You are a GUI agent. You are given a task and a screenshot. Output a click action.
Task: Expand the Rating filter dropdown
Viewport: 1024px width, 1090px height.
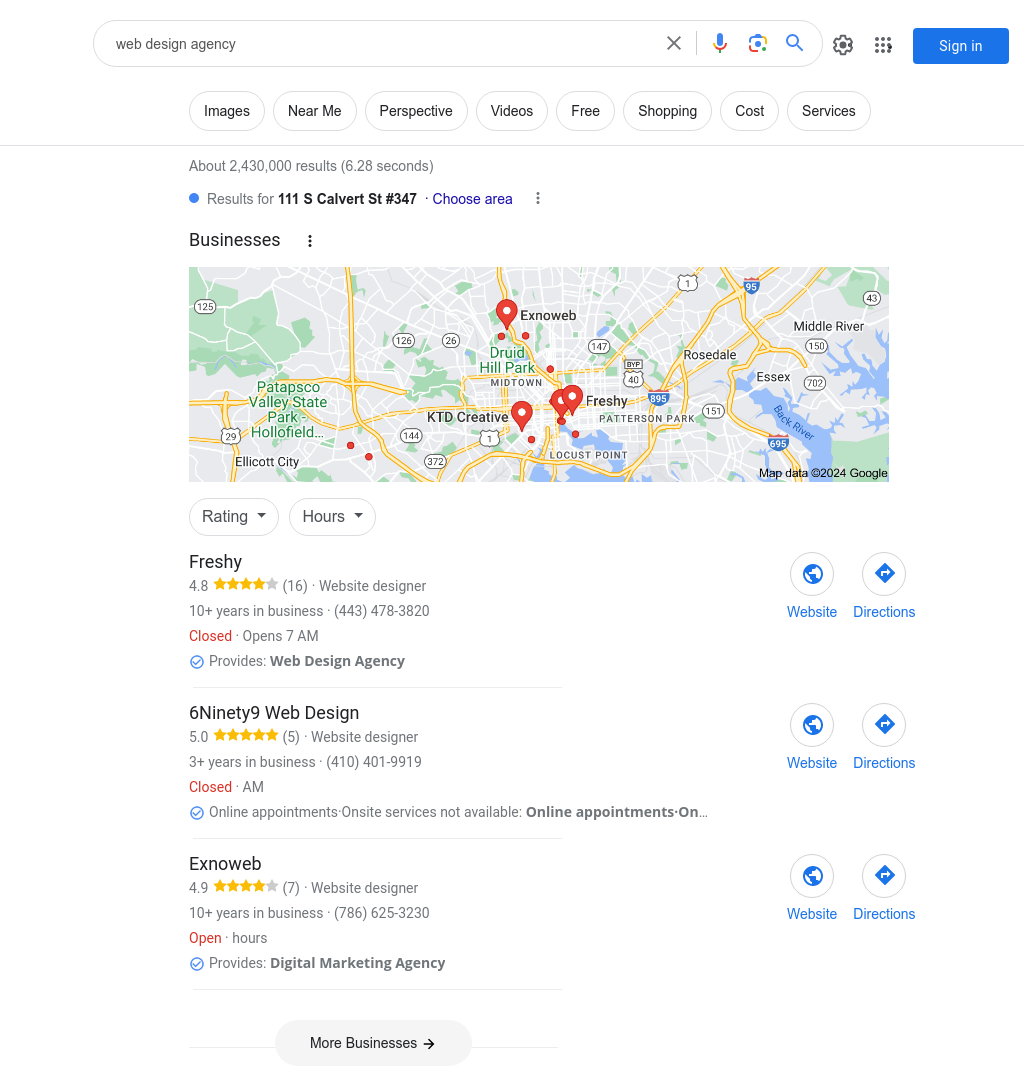234,516
